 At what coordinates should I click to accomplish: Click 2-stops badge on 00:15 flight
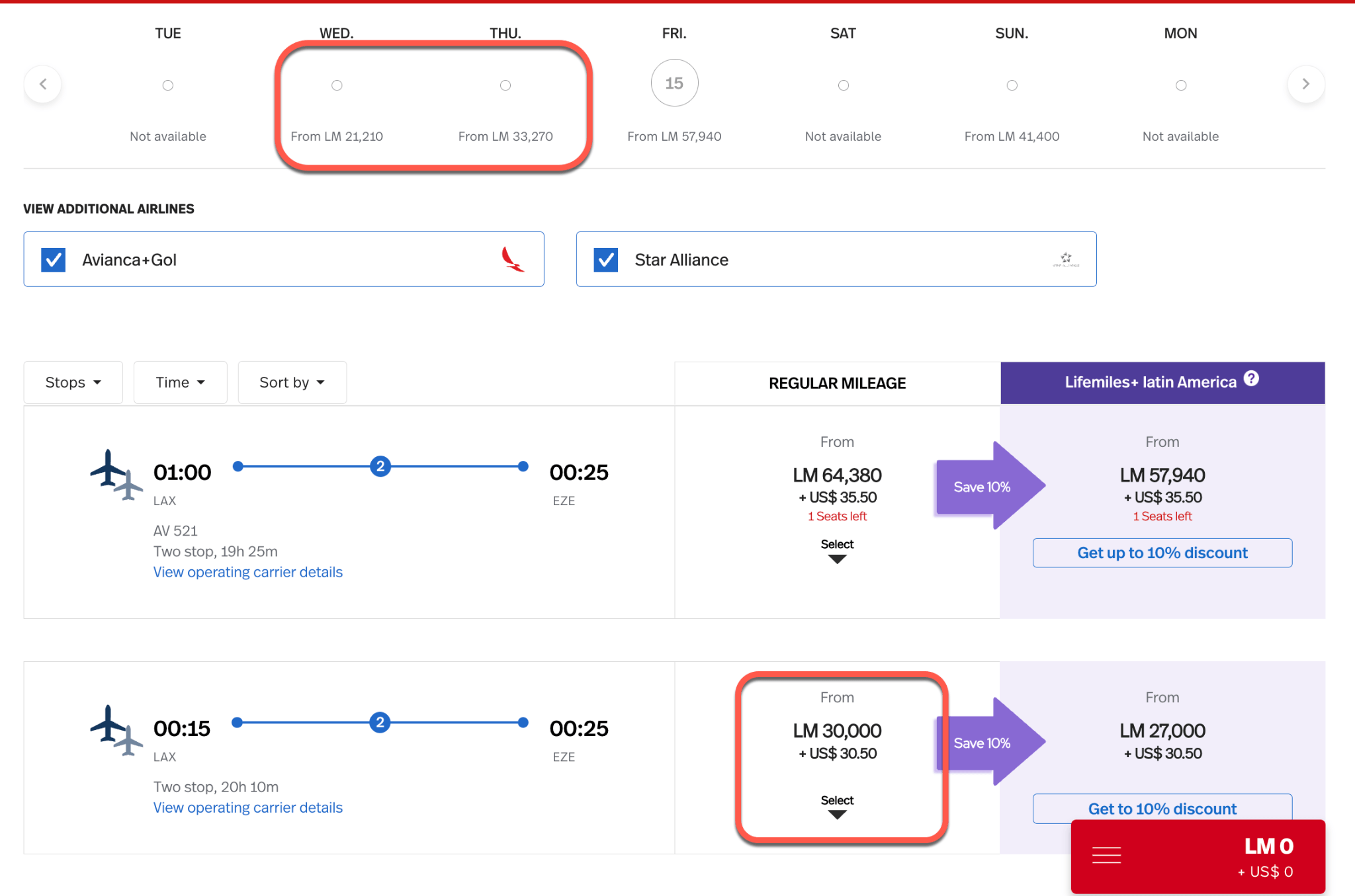click(x=380, y=722)
